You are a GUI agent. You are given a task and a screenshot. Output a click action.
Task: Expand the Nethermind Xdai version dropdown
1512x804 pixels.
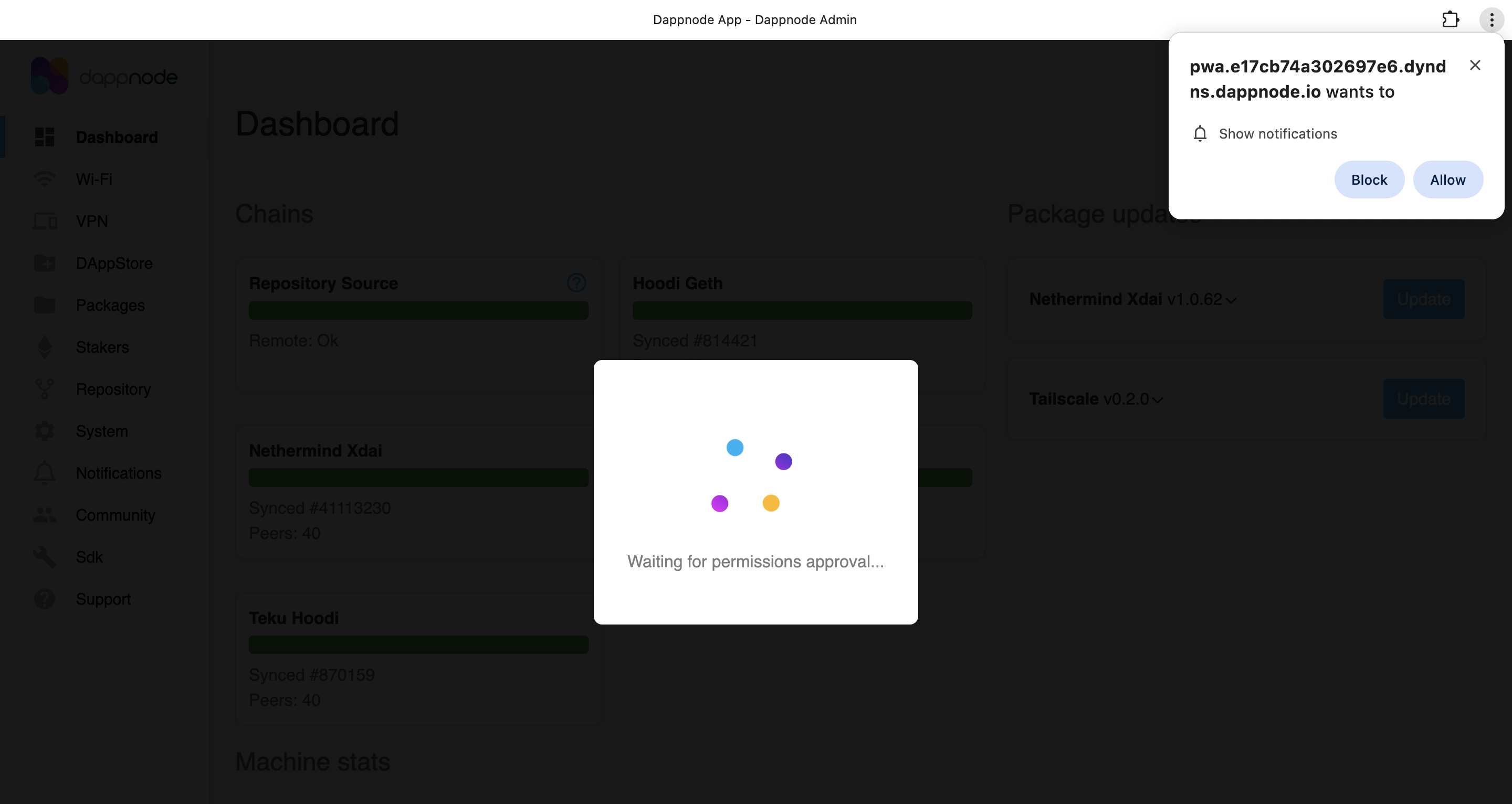(1232, 300)
